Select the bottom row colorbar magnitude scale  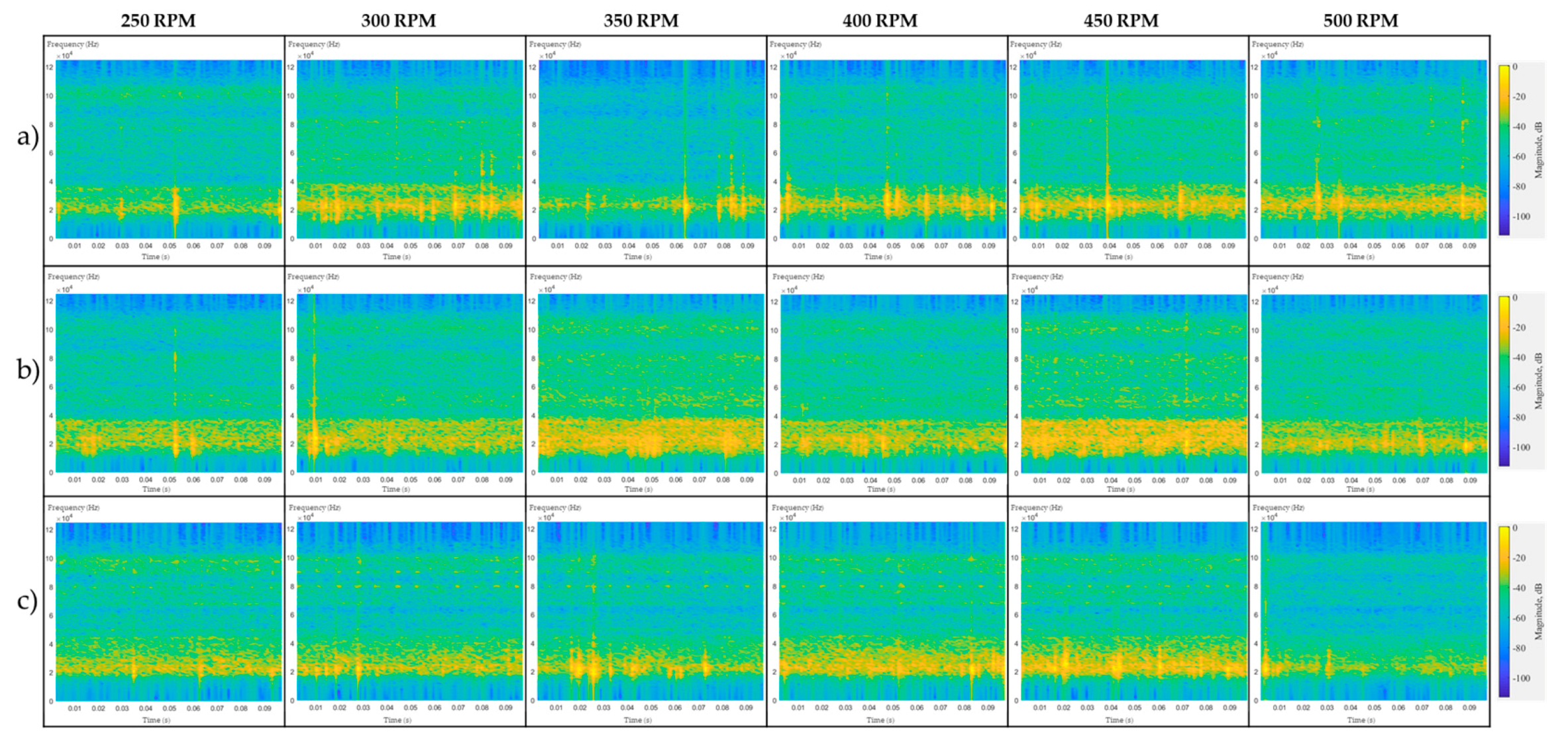coord(1504,612)
